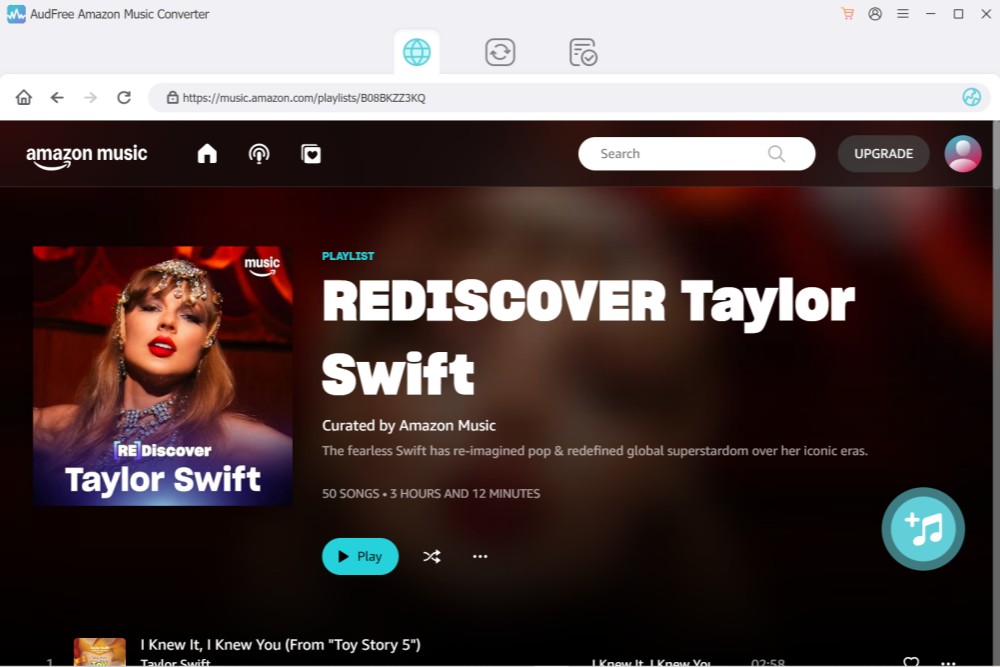Add playlist to conversion with music button

click(923, 529)
